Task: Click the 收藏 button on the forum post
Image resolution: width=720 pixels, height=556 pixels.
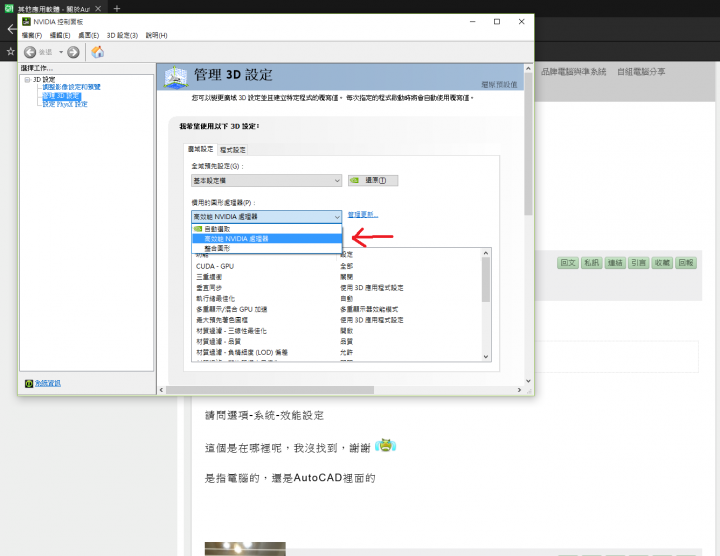Action: [662, 263]
